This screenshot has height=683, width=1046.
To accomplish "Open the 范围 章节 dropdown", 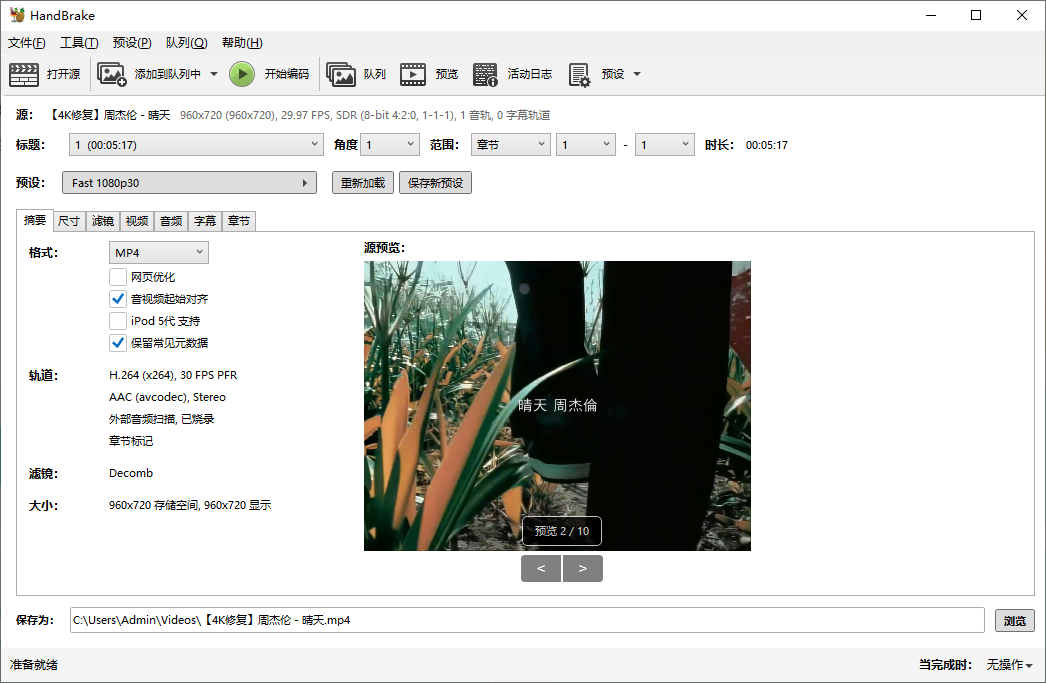I will pyautogui.click(x=510, y=144).
